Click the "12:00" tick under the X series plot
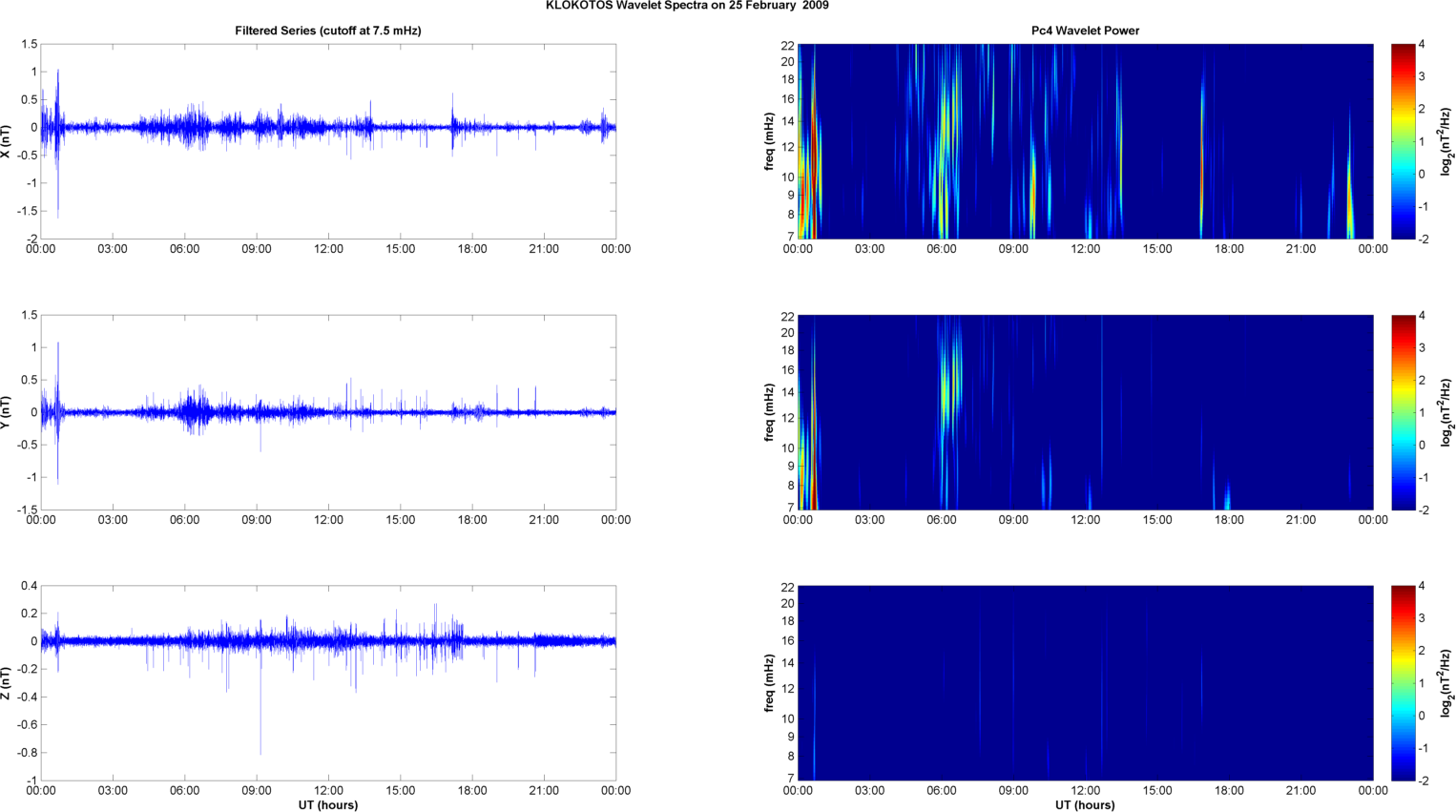The image size is (1456, 812). click(x=328, y=249)
